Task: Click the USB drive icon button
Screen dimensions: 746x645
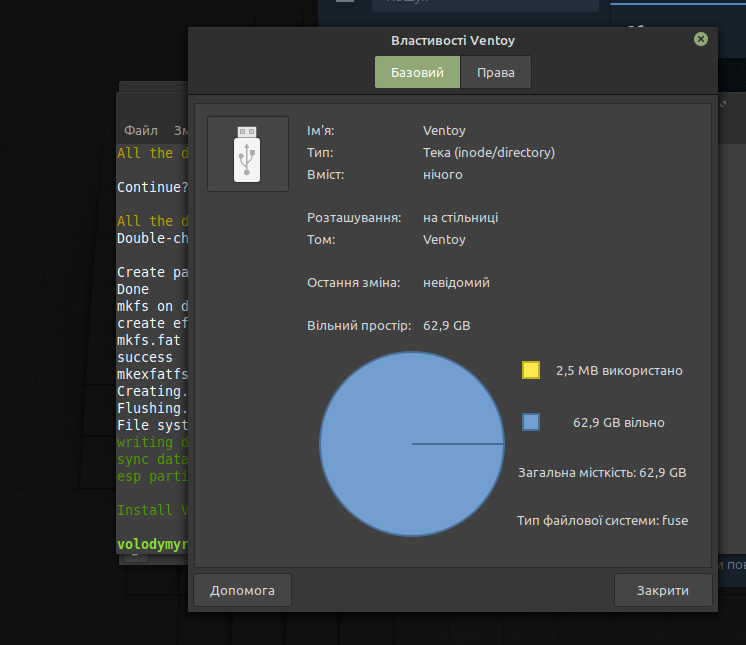Action: (x=248, y=154)
